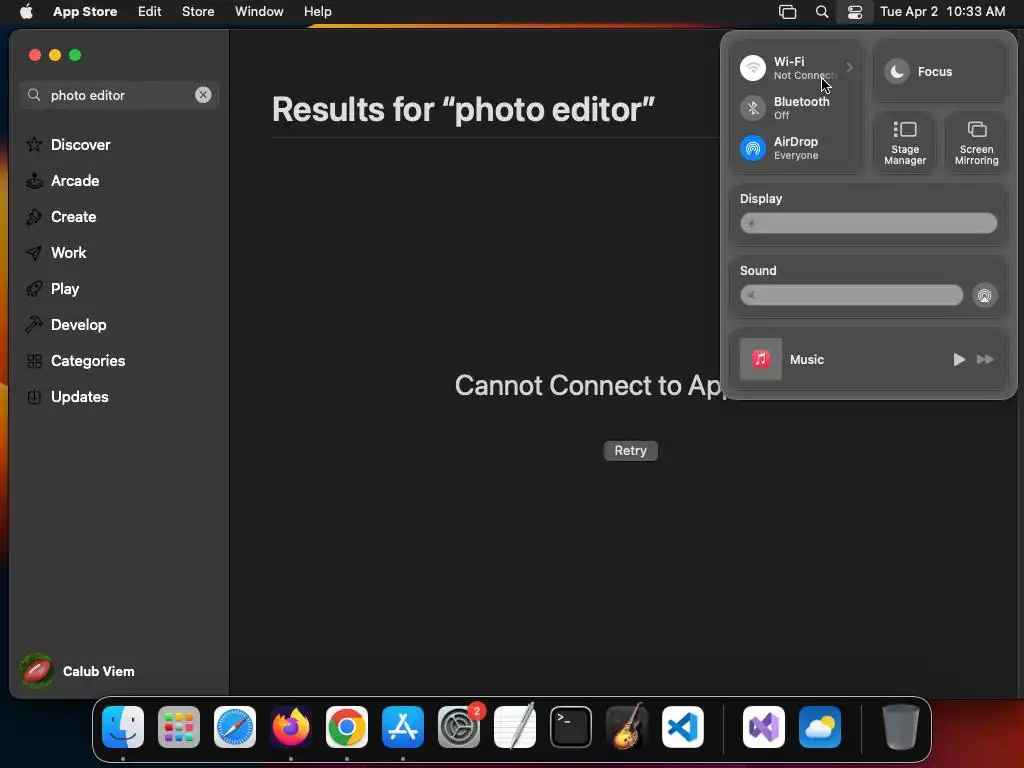The height and width of the screenshot is (768, 1024).
Task: Open the Discover section in sidebar
Action: point(68,144)
